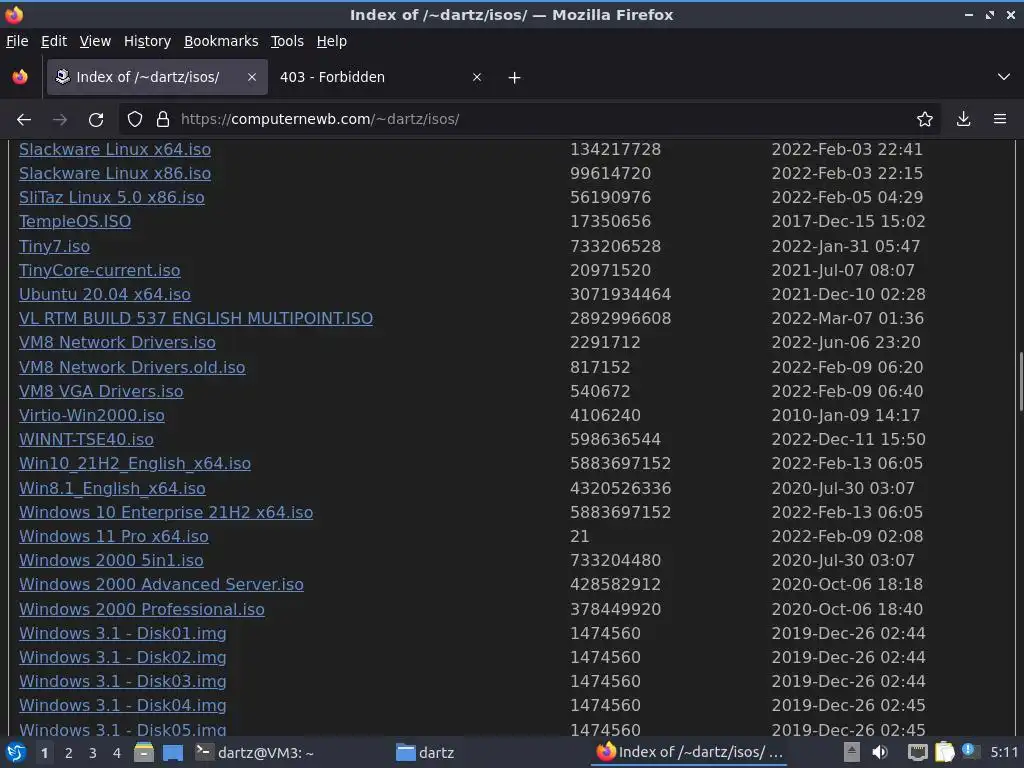Screen dimensions: 1024x768
Task: Click VM8 Network Drivers.iso link
Action: [x=118, y=343]
